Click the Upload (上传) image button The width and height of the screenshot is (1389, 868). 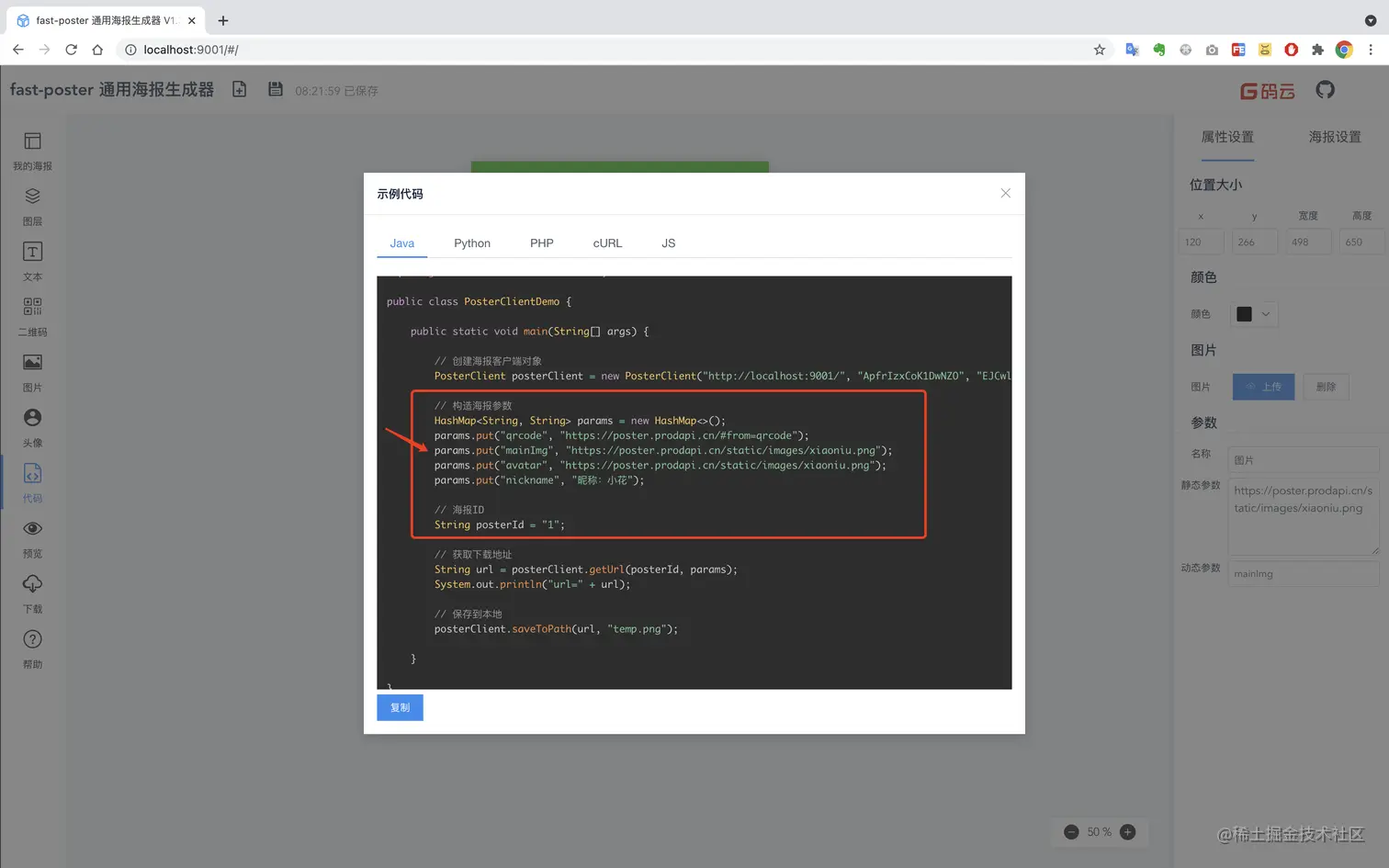coord(1263,387)
